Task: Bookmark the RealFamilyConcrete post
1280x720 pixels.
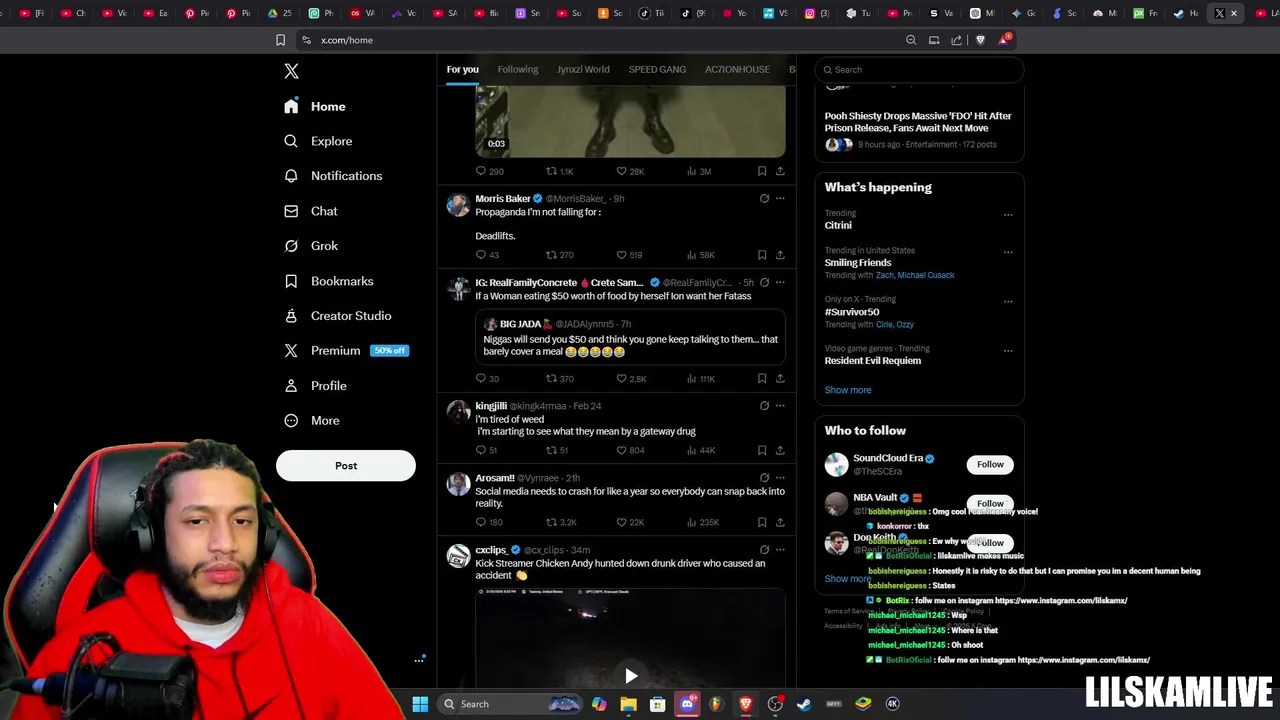Action: [x=762, y=379]
